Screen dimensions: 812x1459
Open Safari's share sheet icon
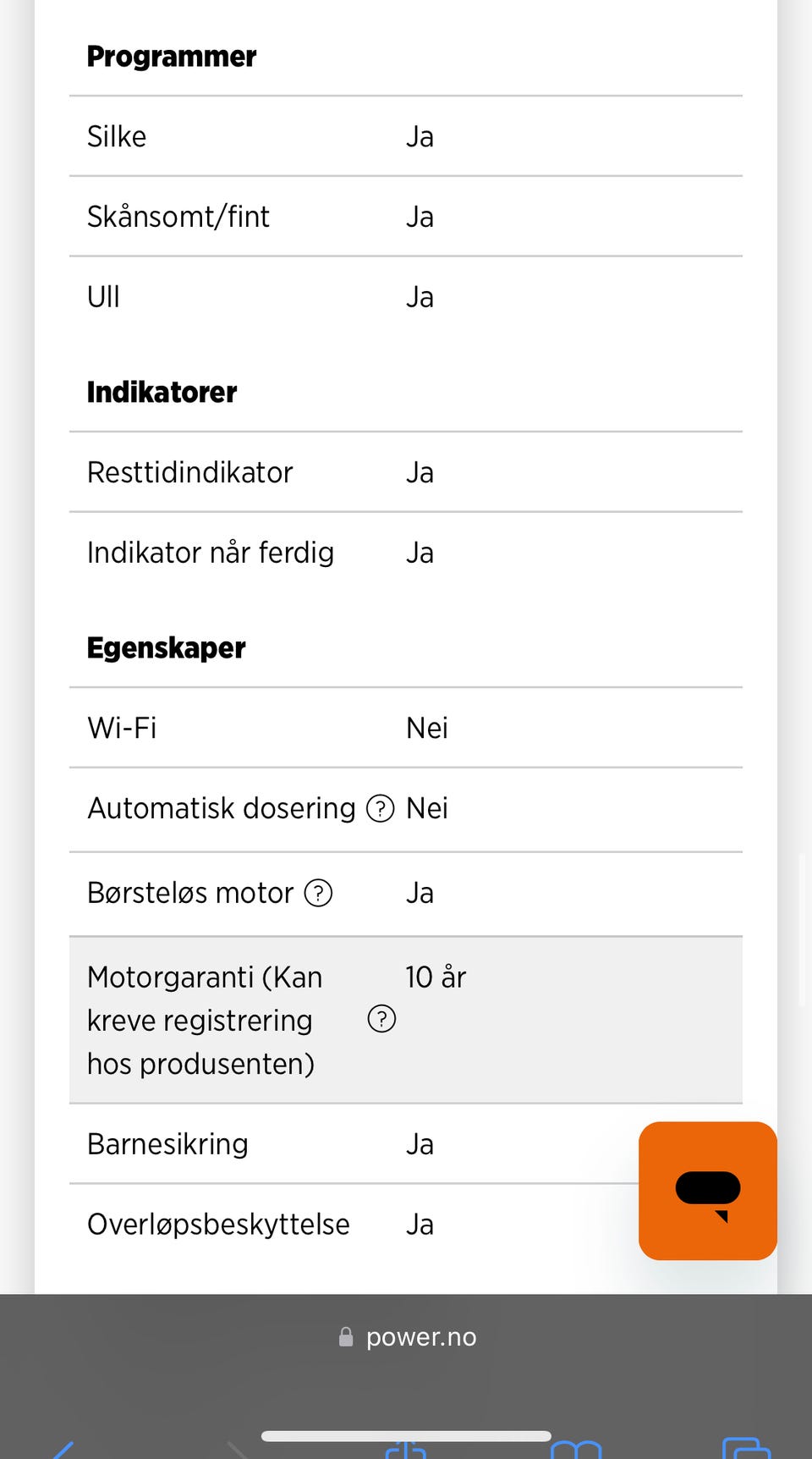click(x=406, y=1449)
